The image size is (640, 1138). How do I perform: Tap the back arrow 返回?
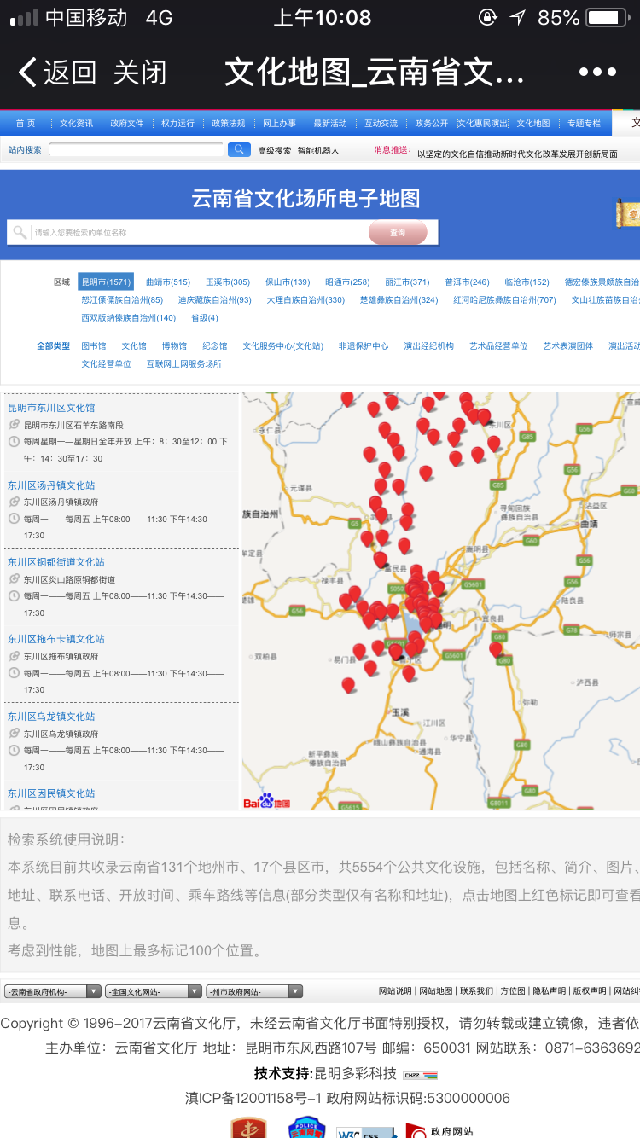[57, 72]
